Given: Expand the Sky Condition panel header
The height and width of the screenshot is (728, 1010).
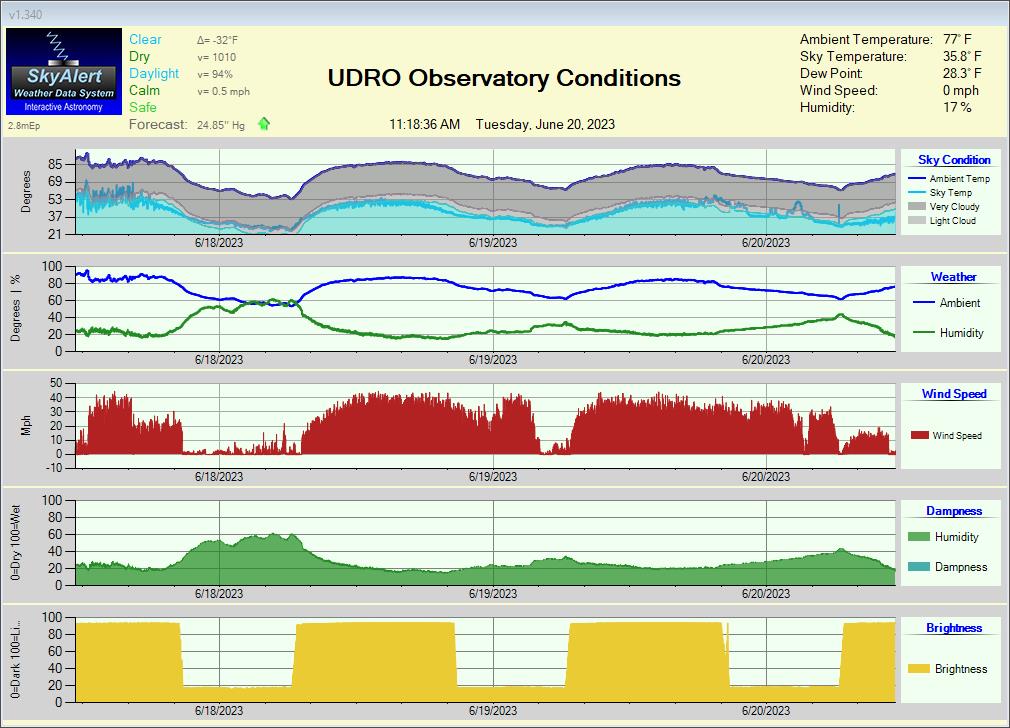Looking at the screenshot, I should click(953, 159).
